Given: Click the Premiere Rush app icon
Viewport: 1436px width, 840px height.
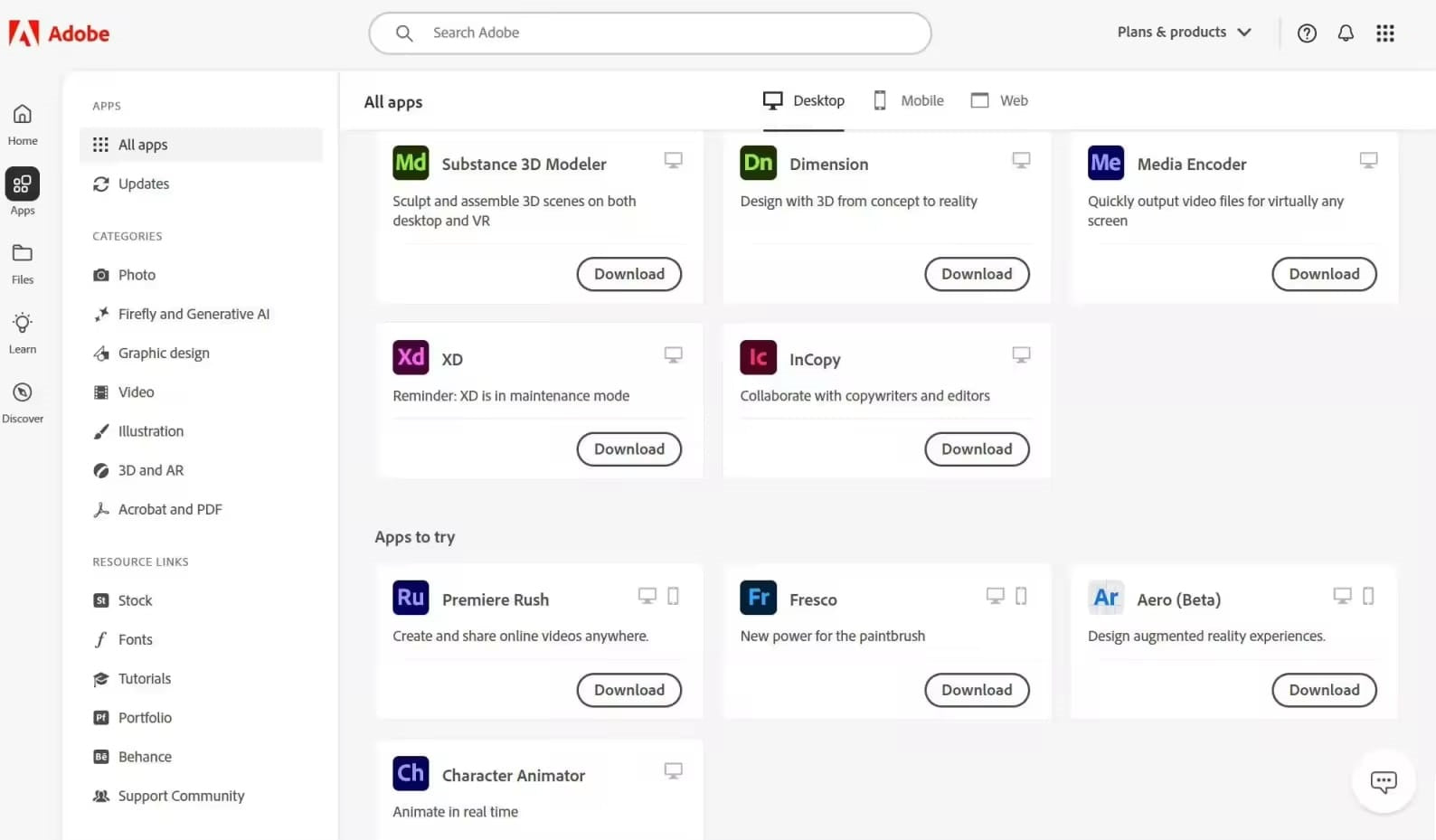Looking at the screenshot, I should click(411, 598).
